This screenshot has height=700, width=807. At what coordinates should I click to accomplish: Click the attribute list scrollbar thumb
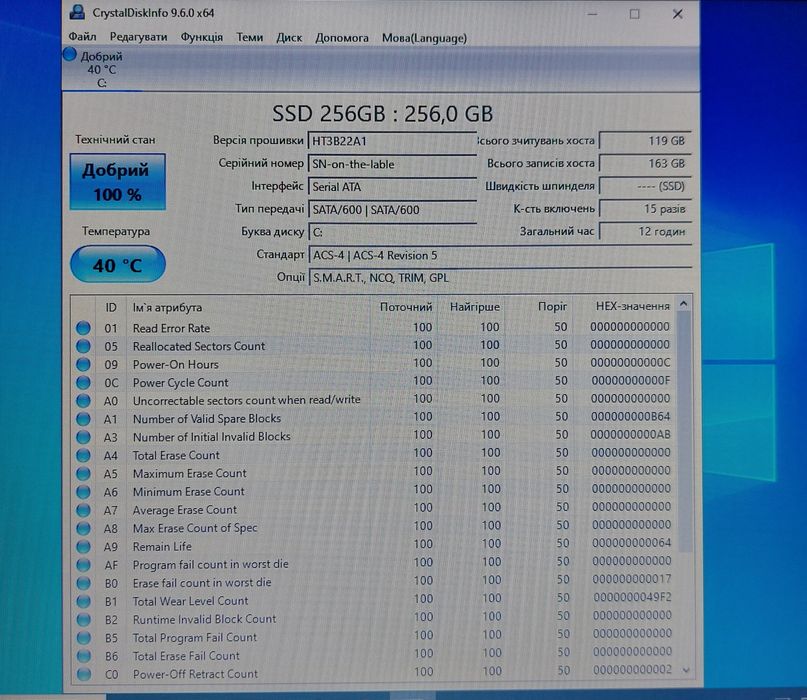pyautogui.click(x=684, y=431)
